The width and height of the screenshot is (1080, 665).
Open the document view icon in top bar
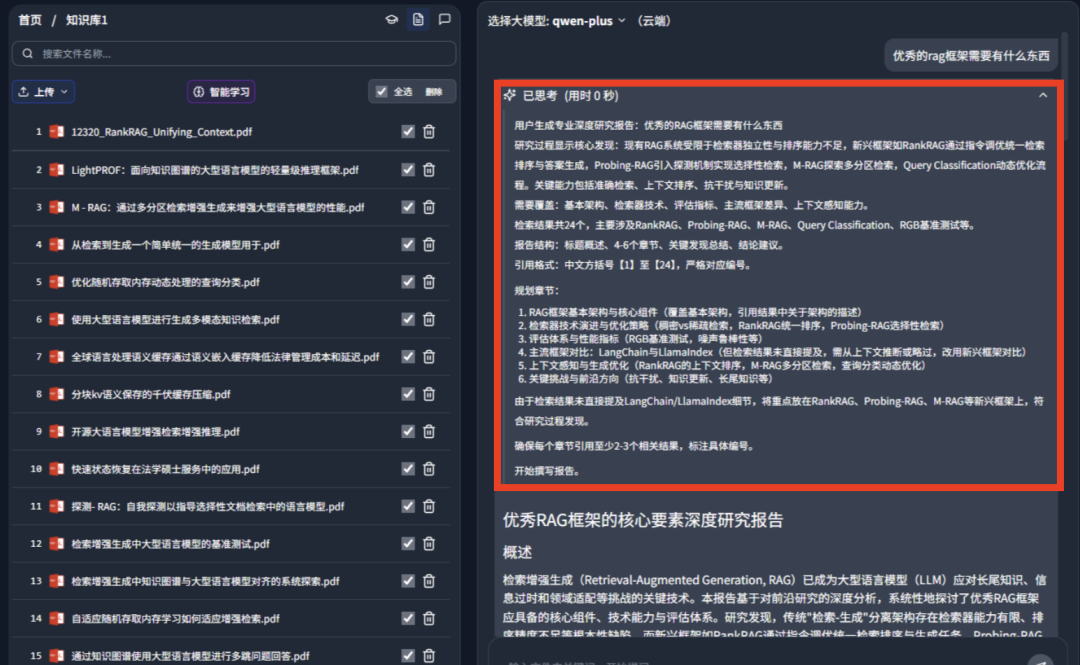point(418,18)
